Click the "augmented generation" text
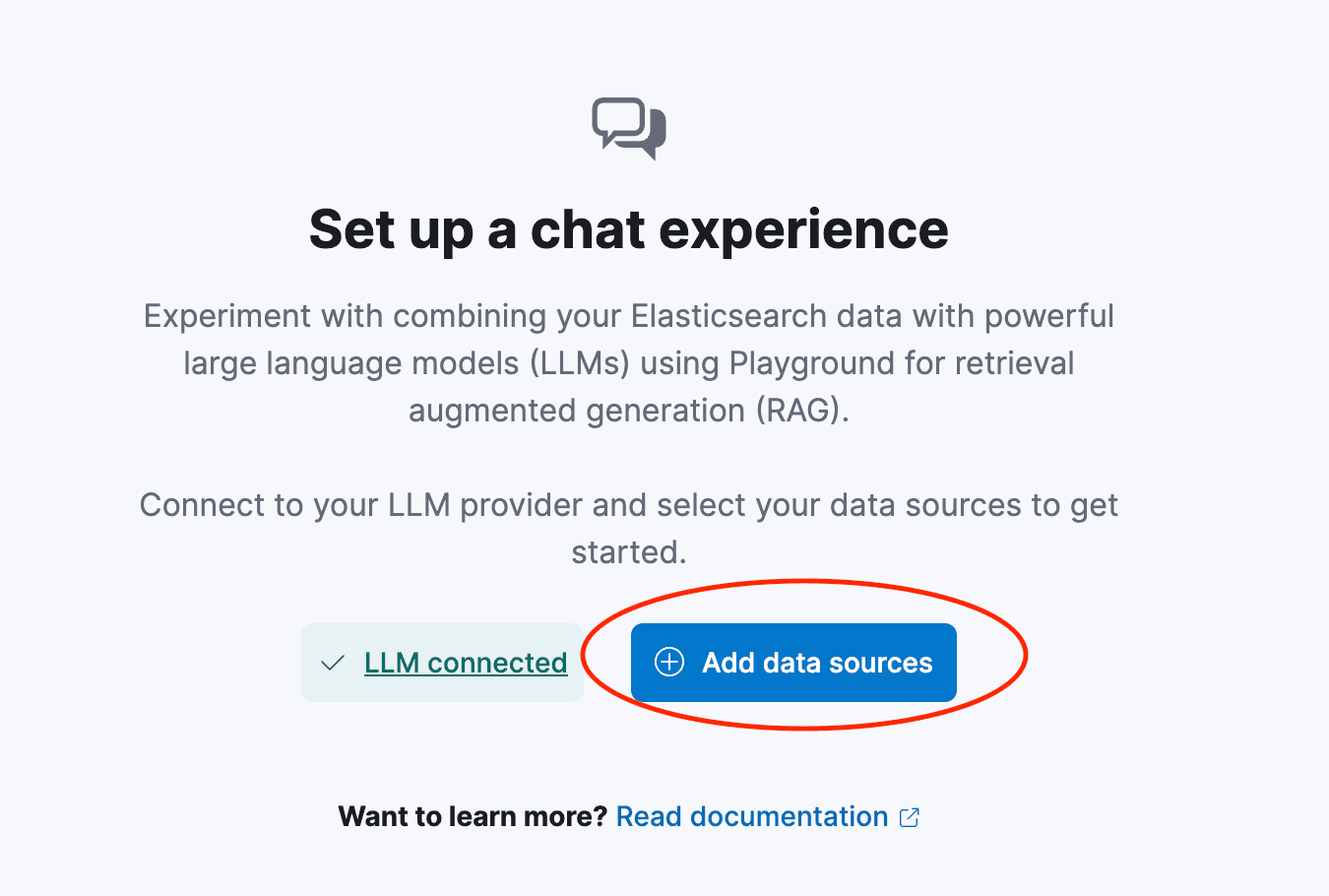The height and width of the screenshot is (896, 1329). [576, 411]
